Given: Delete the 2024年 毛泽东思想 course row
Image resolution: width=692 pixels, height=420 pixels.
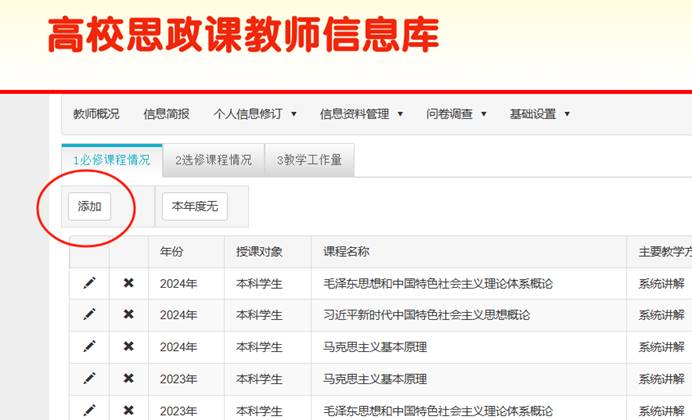Looking at the screenshot, I should click(x=128, y=283).
